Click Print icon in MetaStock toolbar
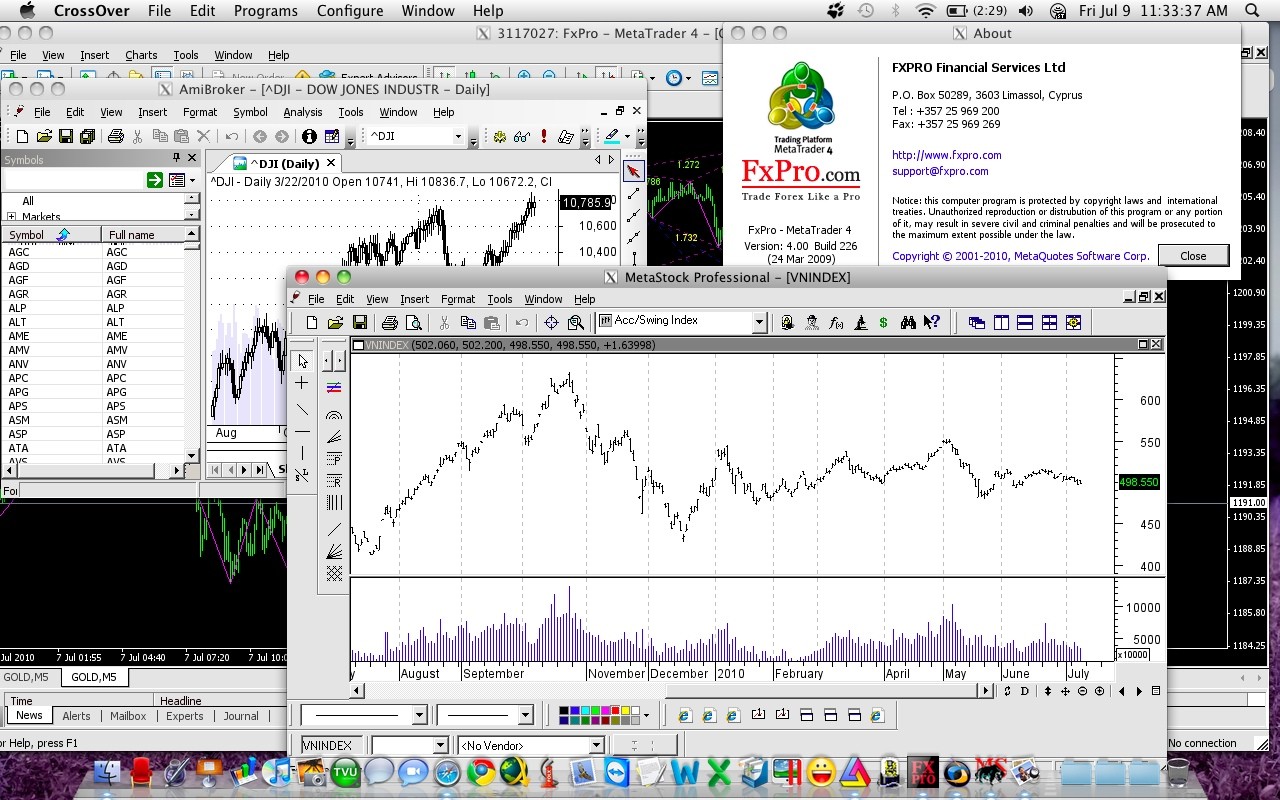Image resolution: width=1280 pixels, height=800 pixels. pos(390,322)
